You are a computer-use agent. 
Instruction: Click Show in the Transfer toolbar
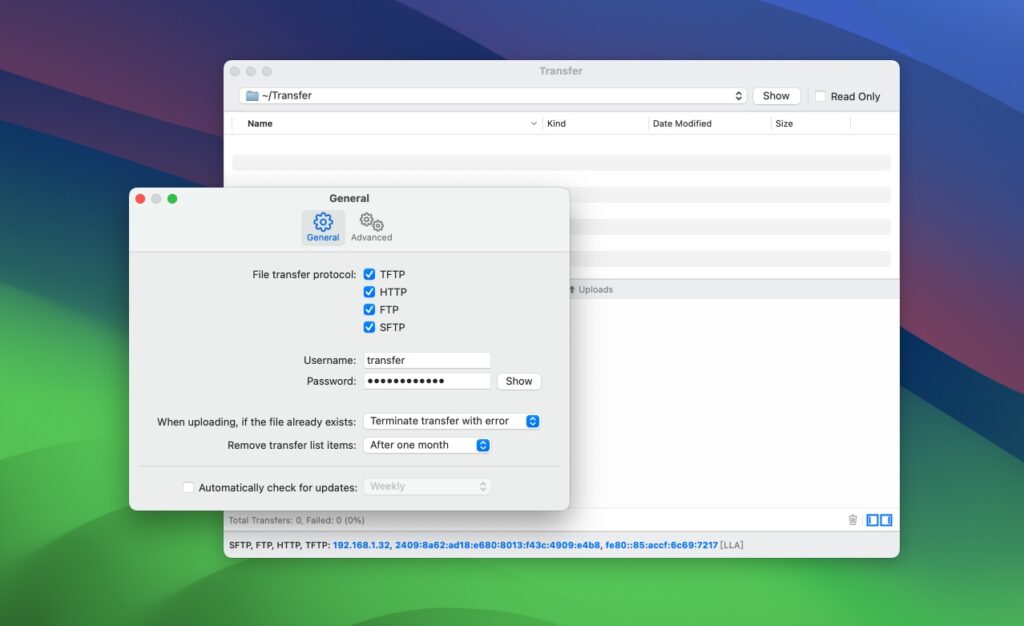tap(776, 95)
